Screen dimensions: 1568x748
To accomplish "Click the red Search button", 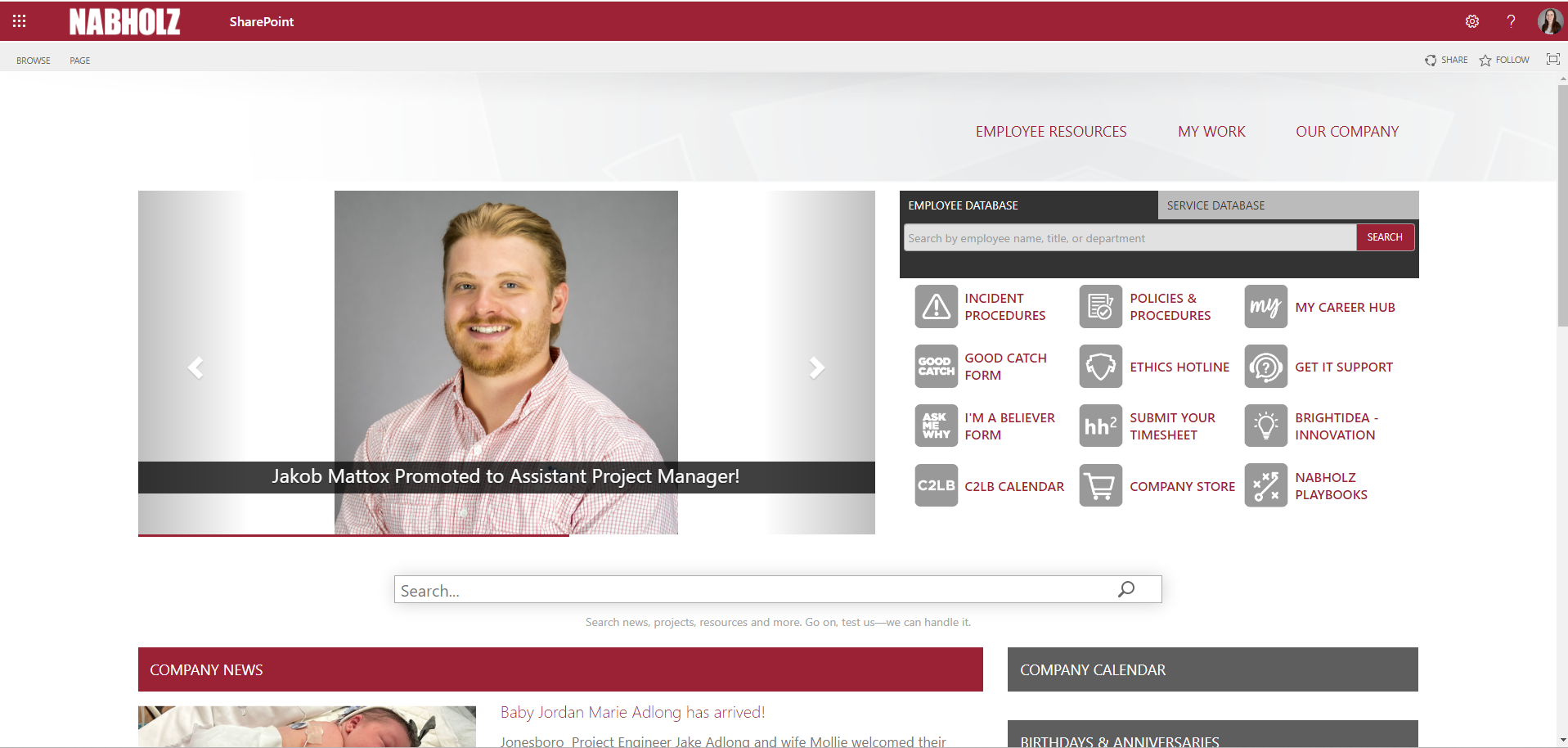I will (x=1384, y=237).
